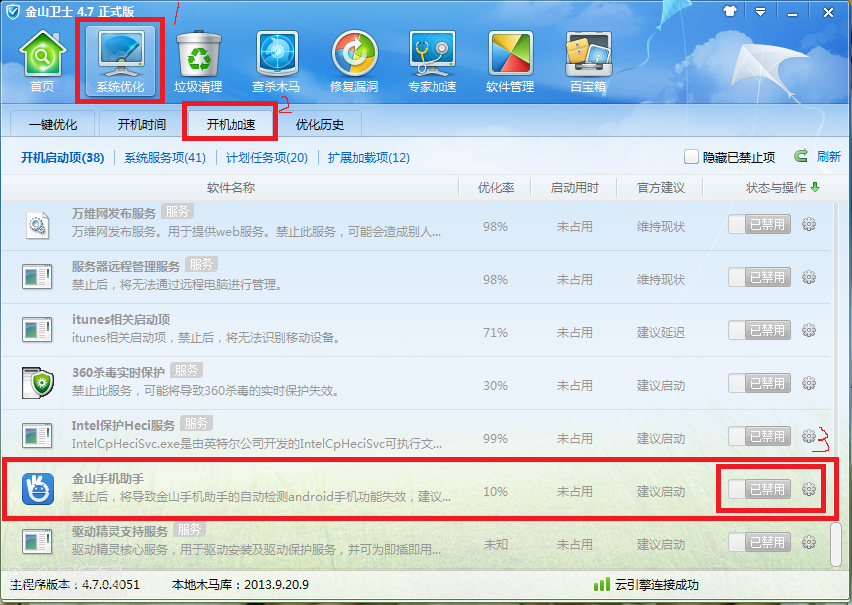Select 系统服务项(41) category
The height and width of the screenshot is (605, 852).
165,158
